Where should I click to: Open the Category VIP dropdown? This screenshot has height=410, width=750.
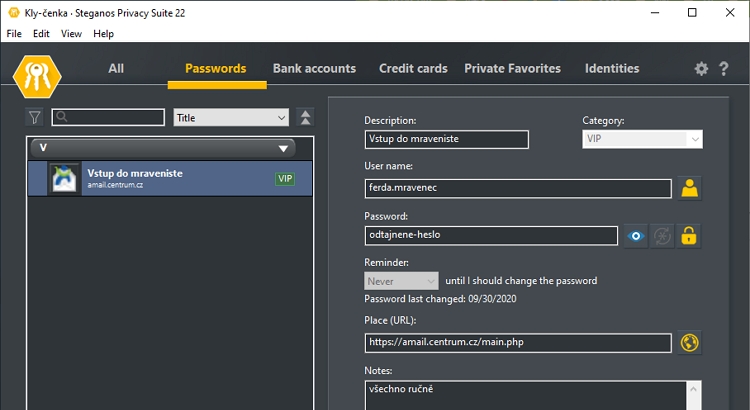click(642, 139)
